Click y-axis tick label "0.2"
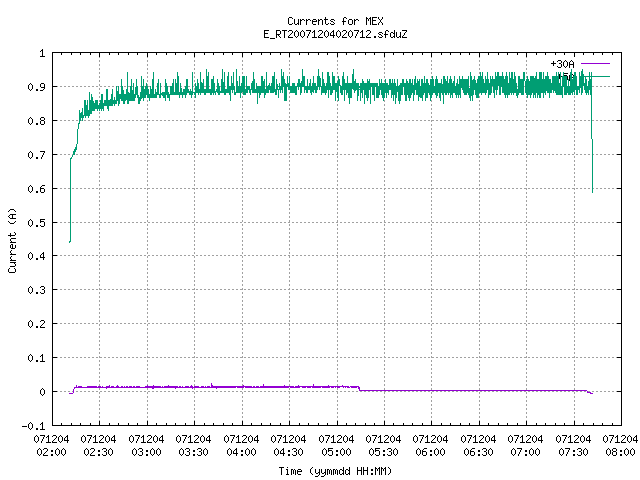 click(x=36, y=324)
